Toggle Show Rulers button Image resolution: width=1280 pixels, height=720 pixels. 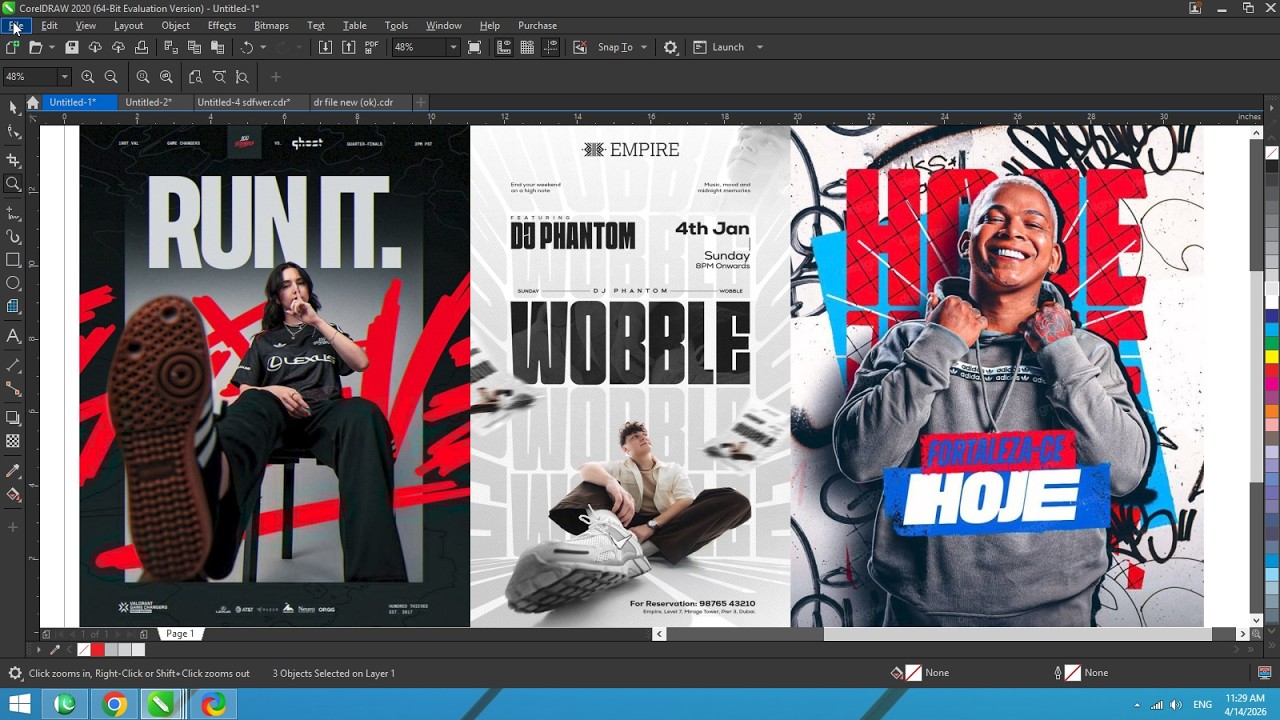pyautogui.click(x=504, y=47)
